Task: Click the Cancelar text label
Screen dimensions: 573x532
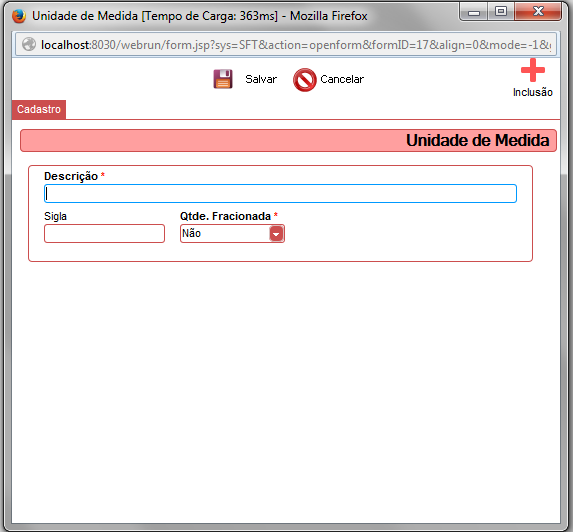Action: click(x=342, y=79)
